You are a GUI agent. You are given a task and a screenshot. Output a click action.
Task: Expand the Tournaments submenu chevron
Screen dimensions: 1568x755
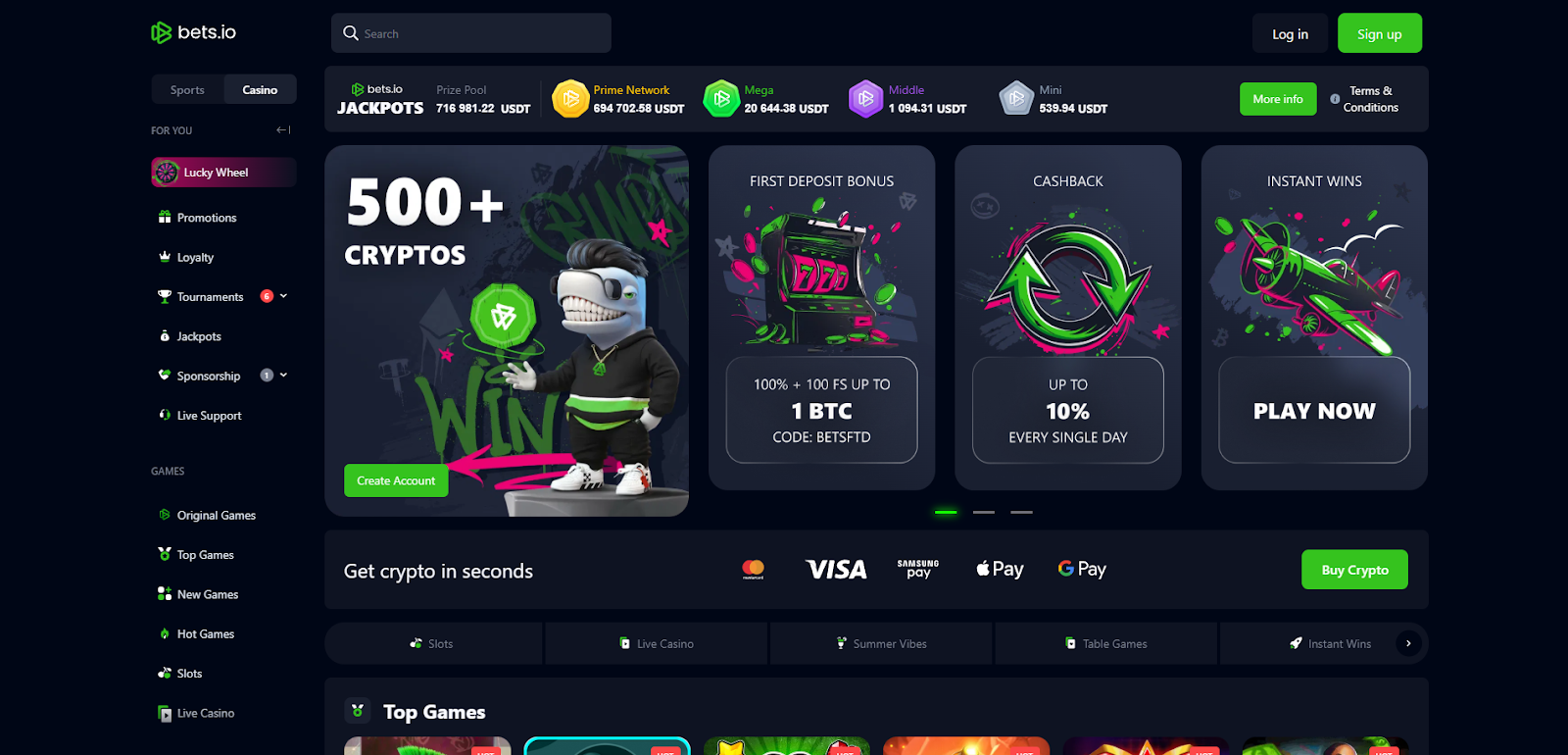(284, 296)
